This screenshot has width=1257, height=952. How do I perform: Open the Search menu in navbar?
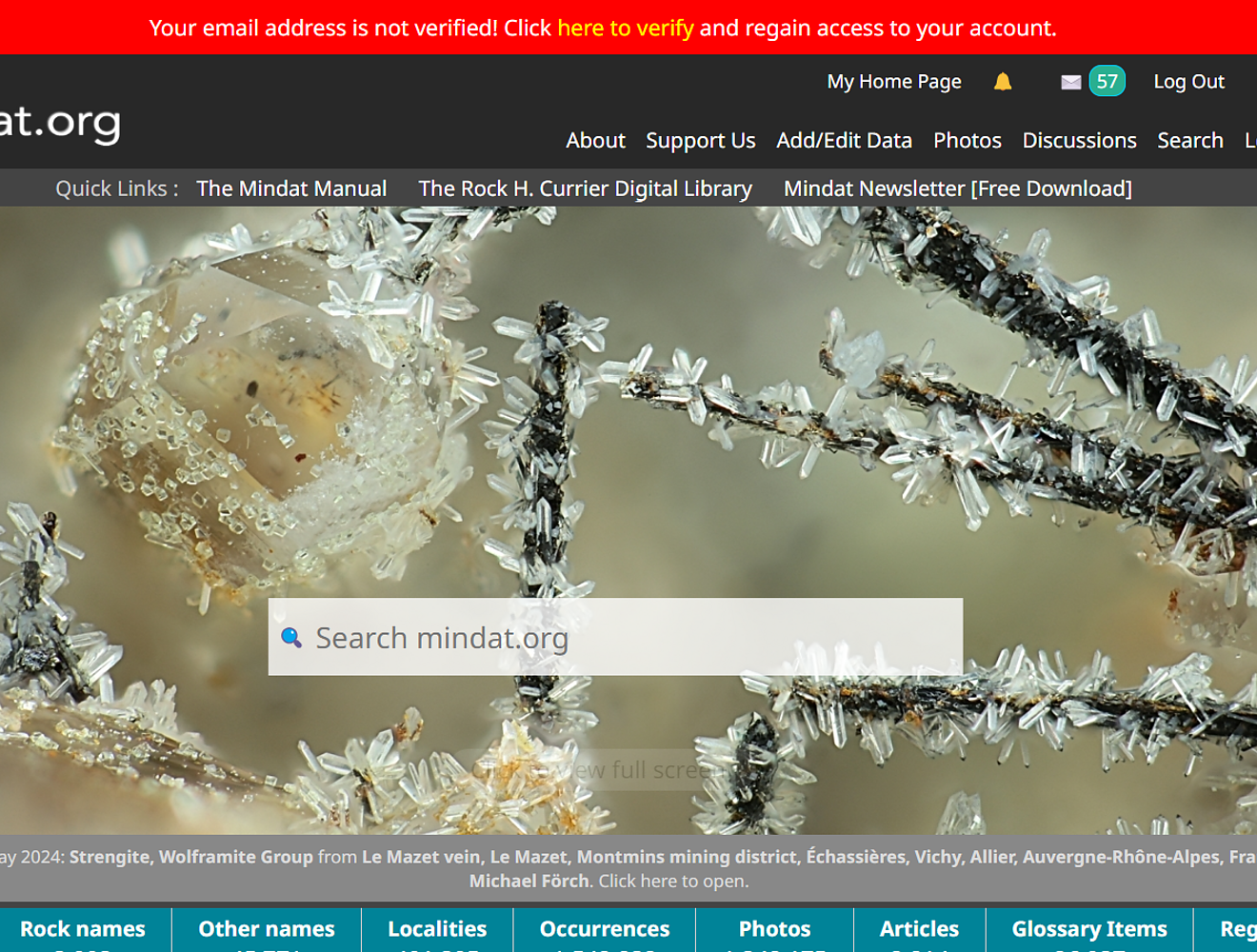[x=1189, y=141]
